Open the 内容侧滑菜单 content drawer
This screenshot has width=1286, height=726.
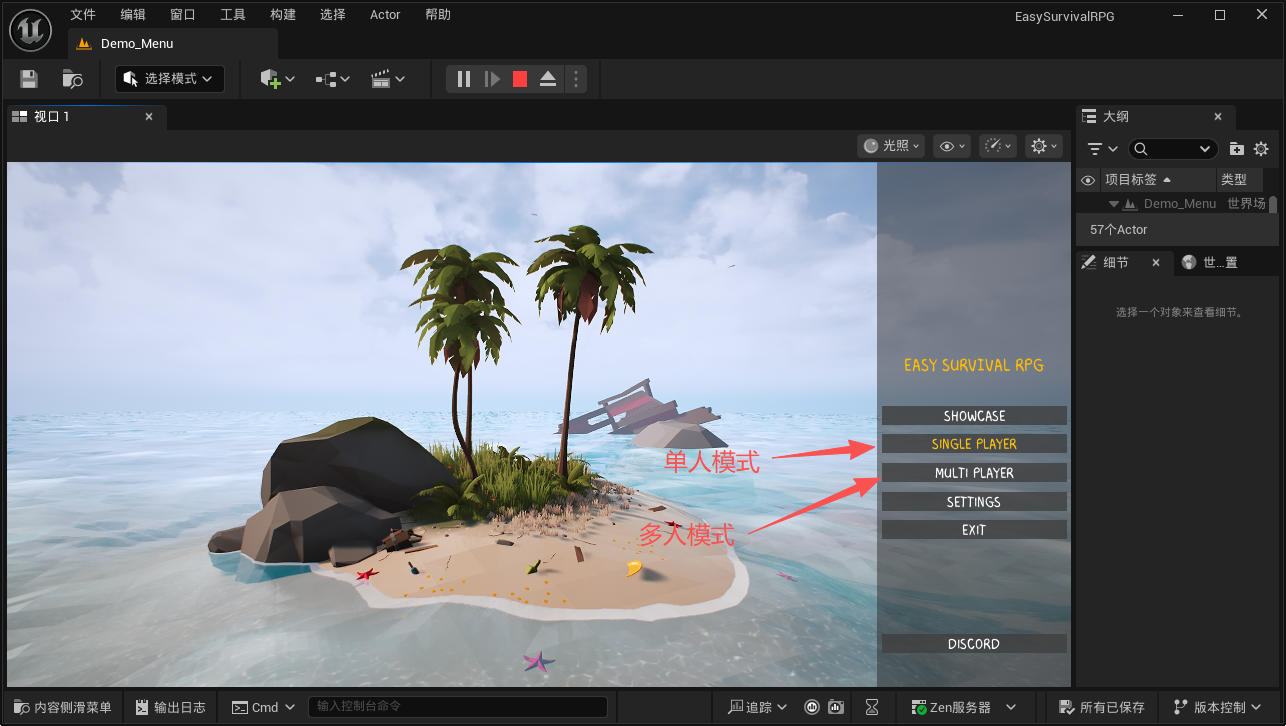(64, 707)
